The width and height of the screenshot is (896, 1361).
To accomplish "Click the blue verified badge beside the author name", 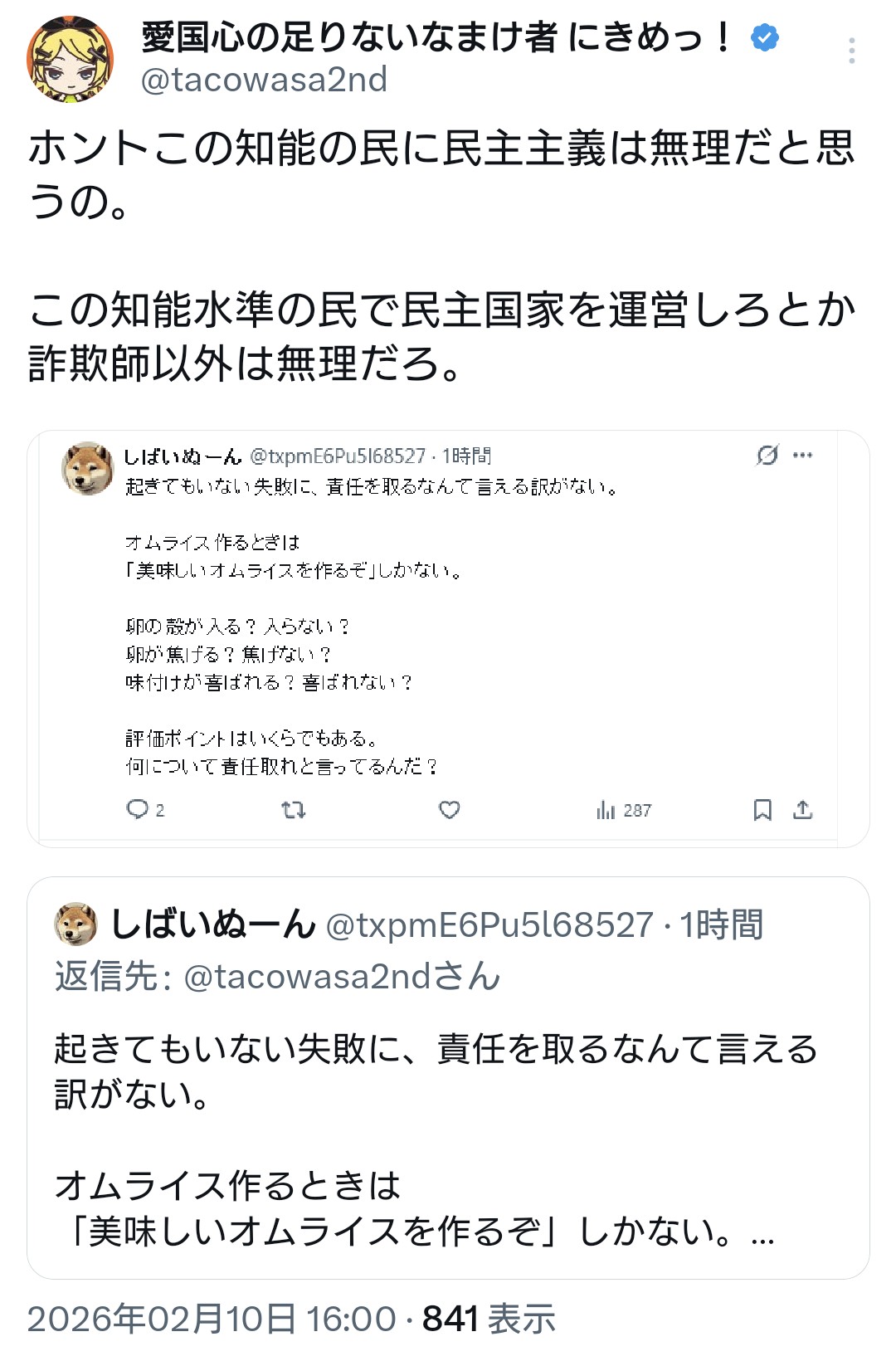I will click(x=764, y=37).
